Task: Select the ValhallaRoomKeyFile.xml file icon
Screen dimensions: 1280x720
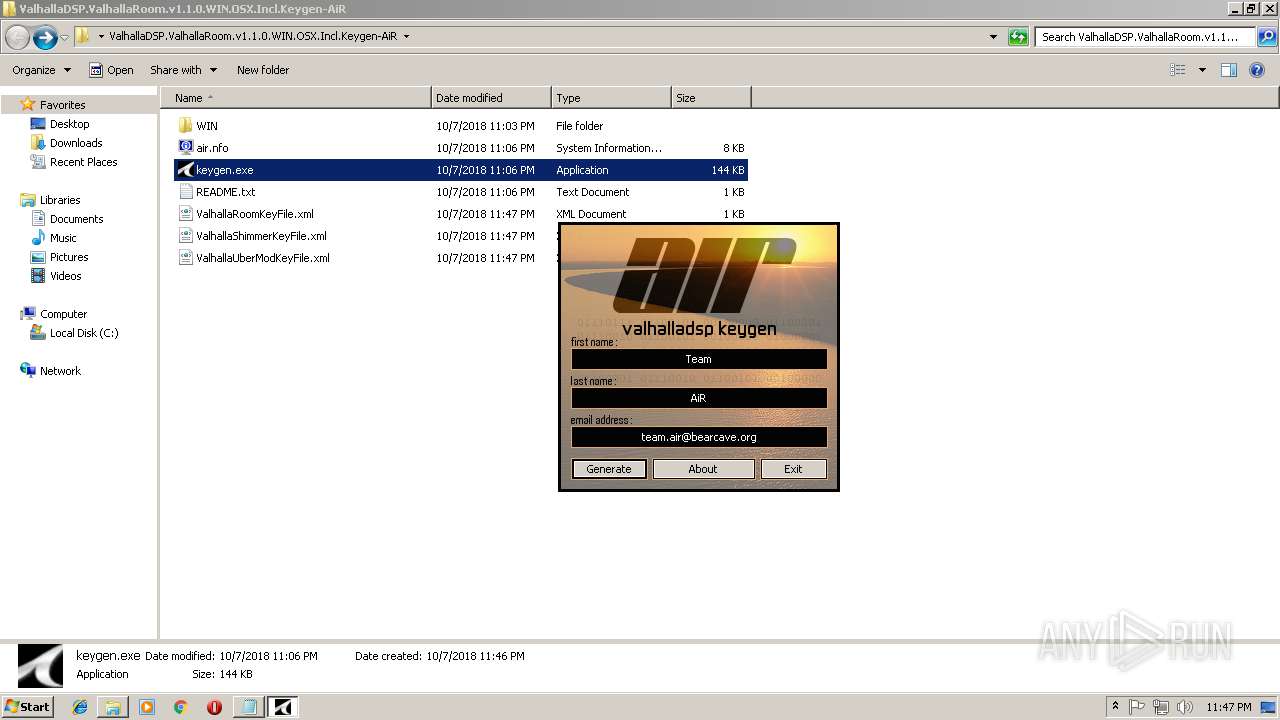Action: 185,214
